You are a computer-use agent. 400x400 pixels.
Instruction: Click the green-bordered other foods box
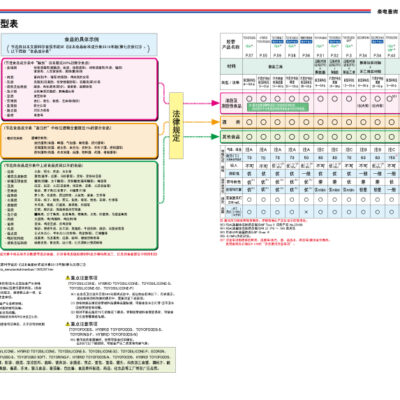pos(79,206)
